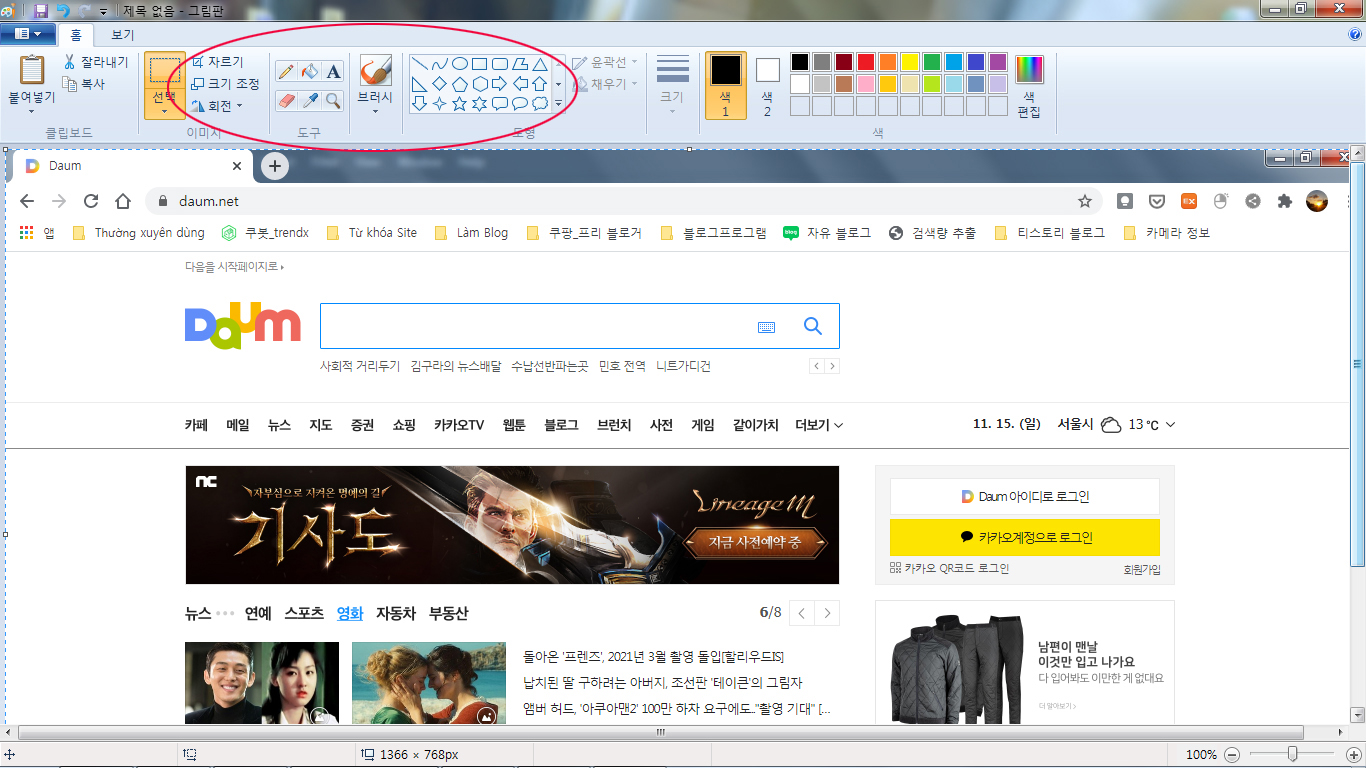Click the Paste (붙여넣기) clipboard icon
Screen dimensions: 1366x768
click(32, 71)
